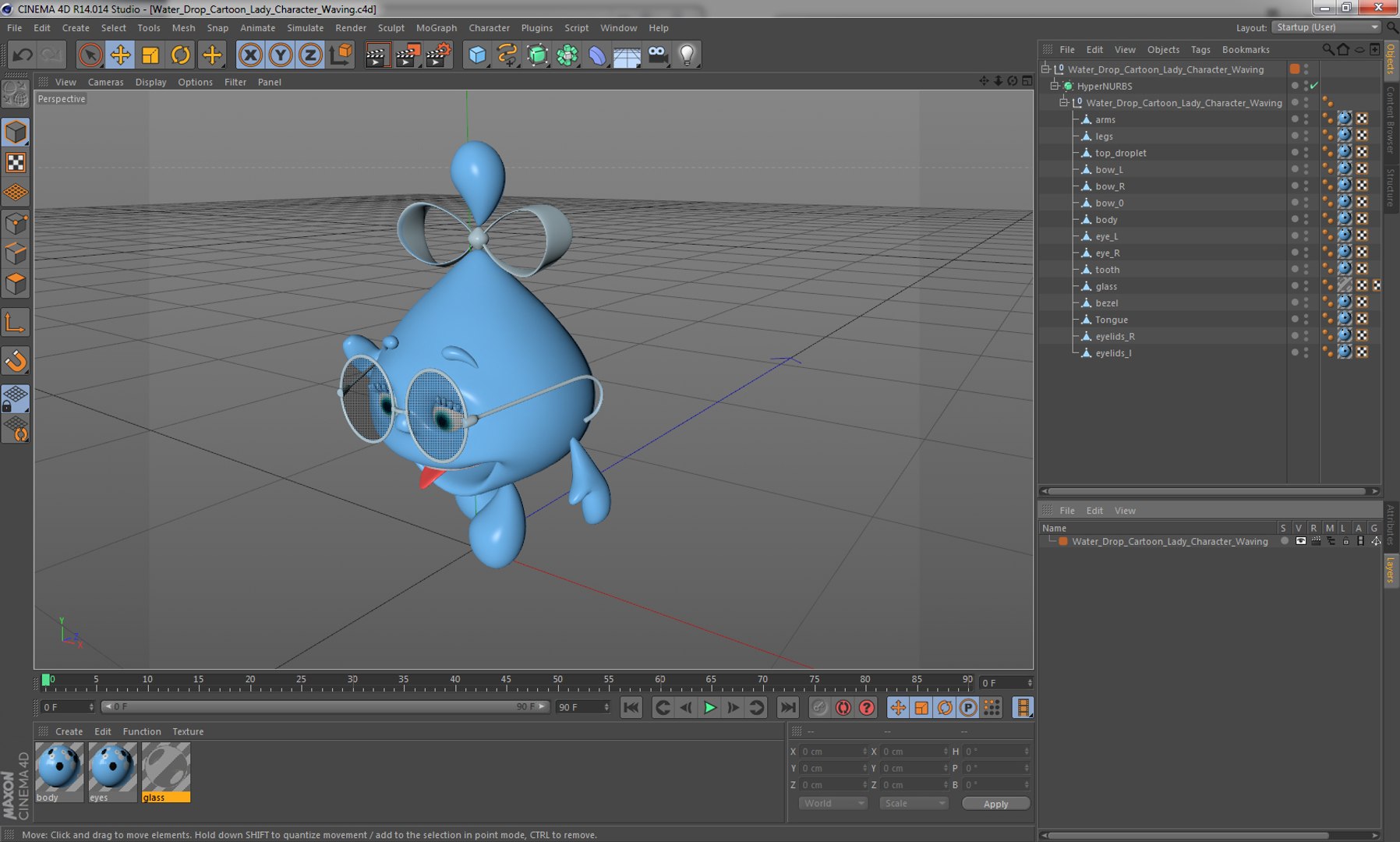
Task: Collapse the nested Water_Drop_Cartoon_Lady_Character_Waving group
Action: tap(1064, 103)
